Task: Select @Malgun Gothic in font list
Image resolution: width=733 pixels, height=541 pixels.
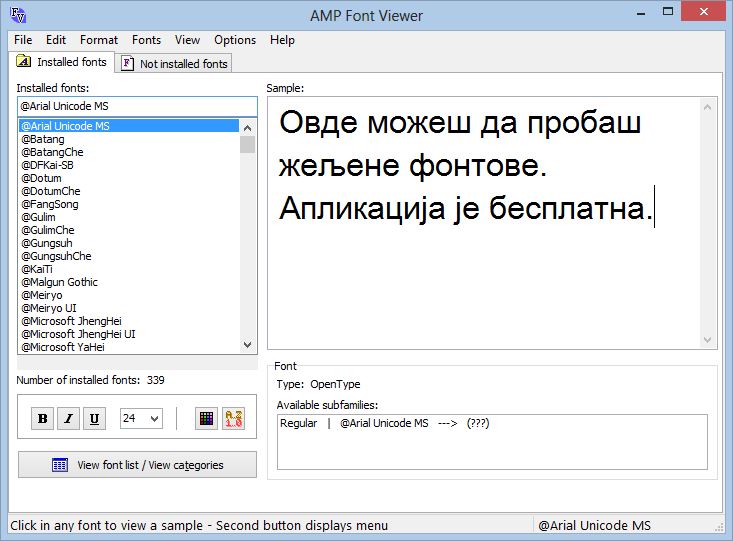Action: tap(61, 282)
